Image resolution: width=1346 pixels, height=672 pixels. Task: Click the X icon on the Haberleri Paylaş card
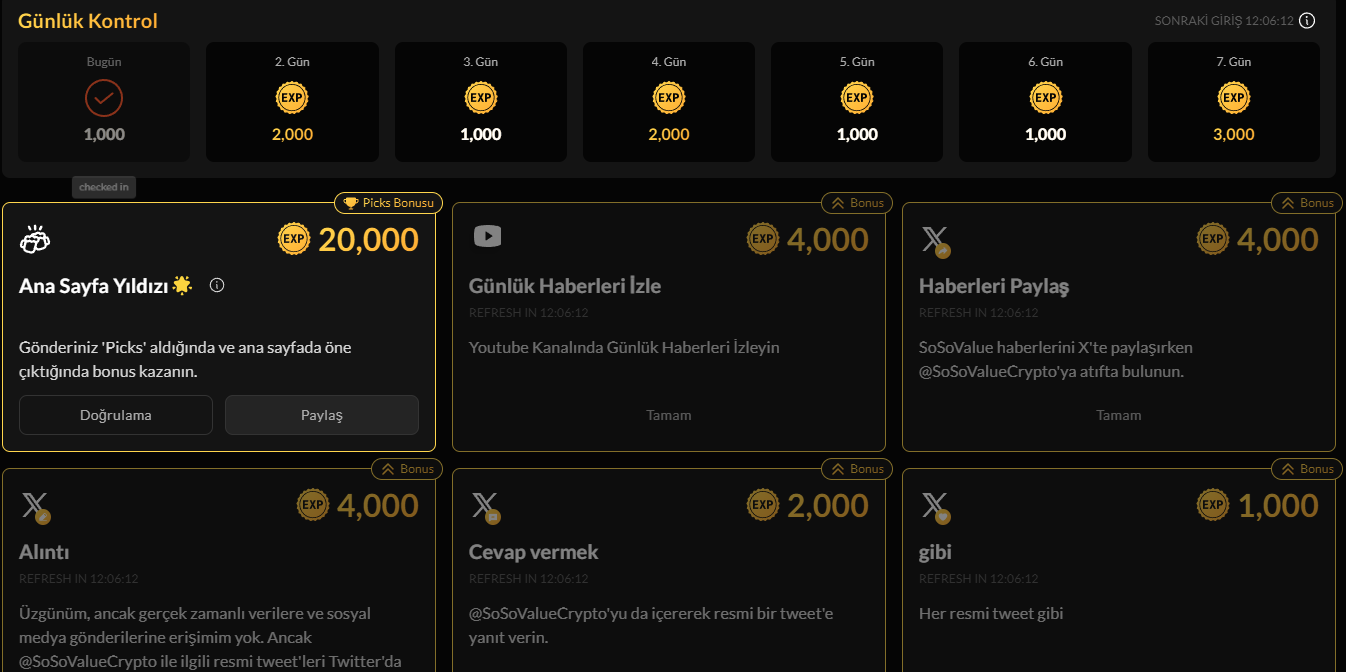[x=934, y=239]
